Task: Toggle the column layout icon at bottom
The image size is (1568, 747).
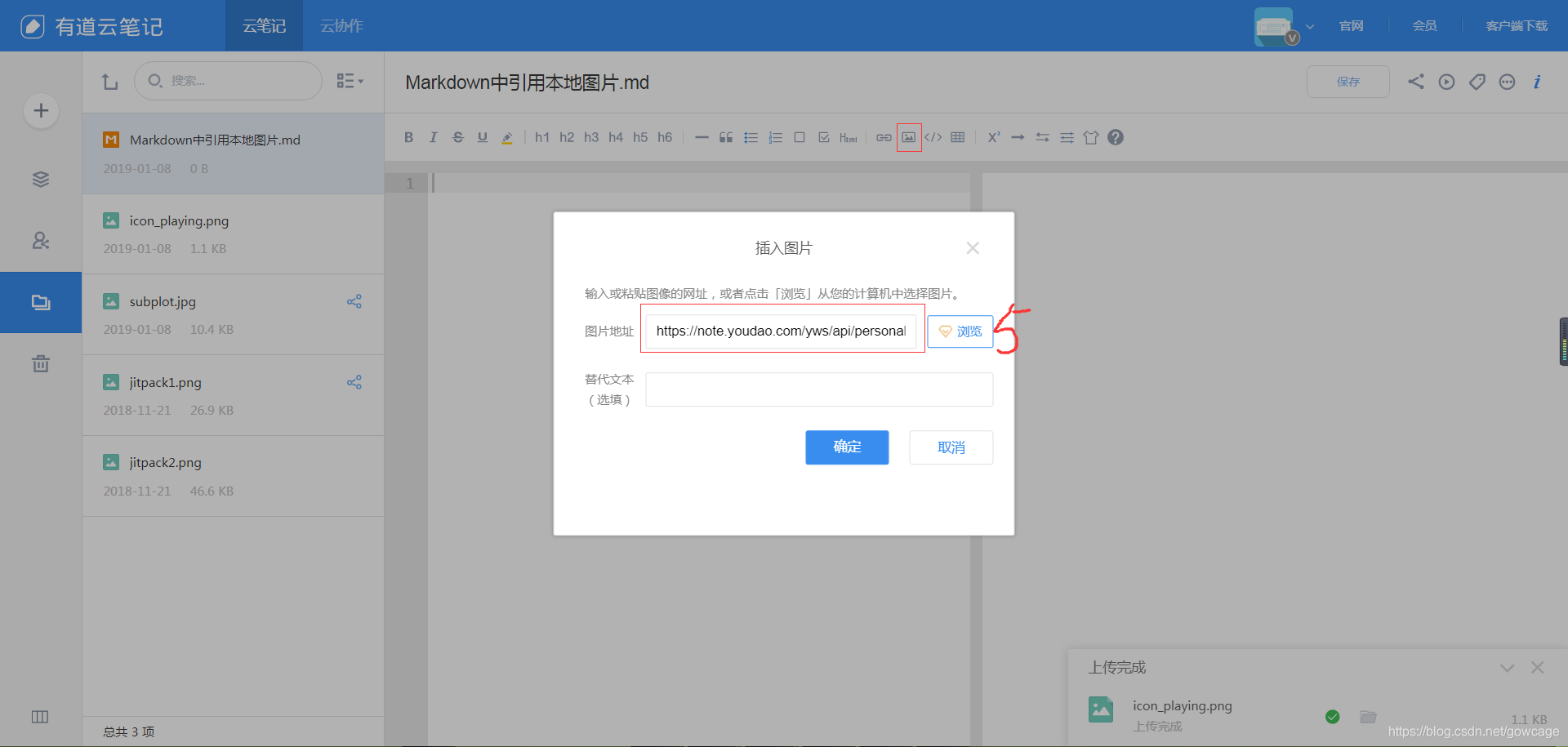Action: tap(40, 717)
